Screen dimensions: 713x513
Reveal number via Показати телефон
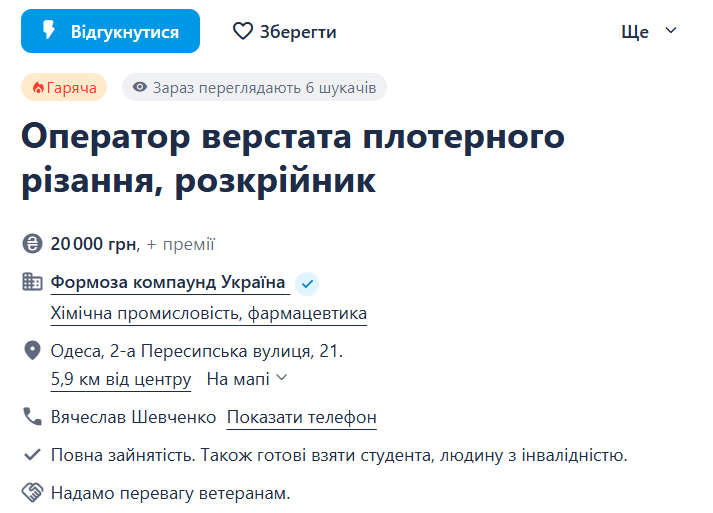(302, 417)
